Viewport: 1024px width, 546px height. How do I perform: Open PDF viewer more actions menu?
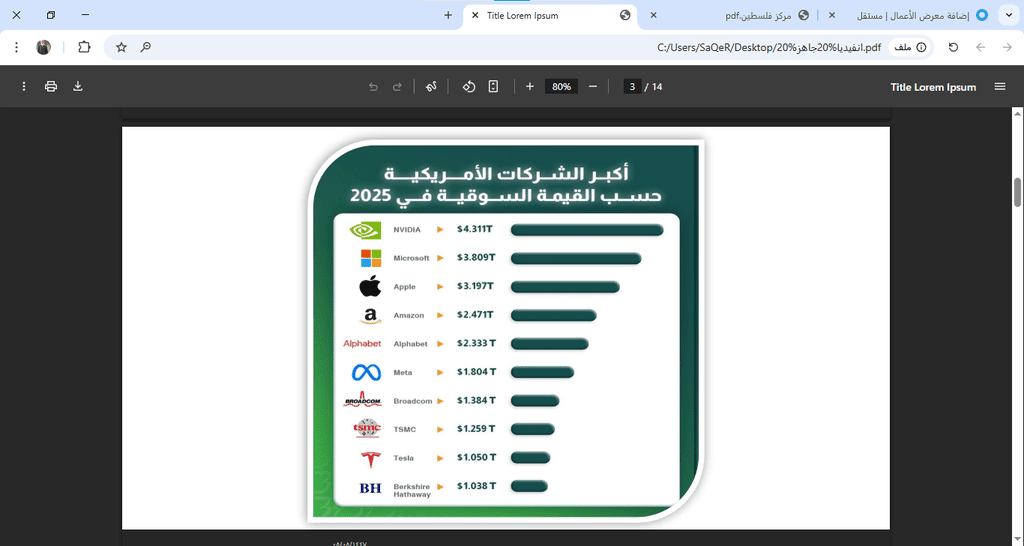point(24,86)
